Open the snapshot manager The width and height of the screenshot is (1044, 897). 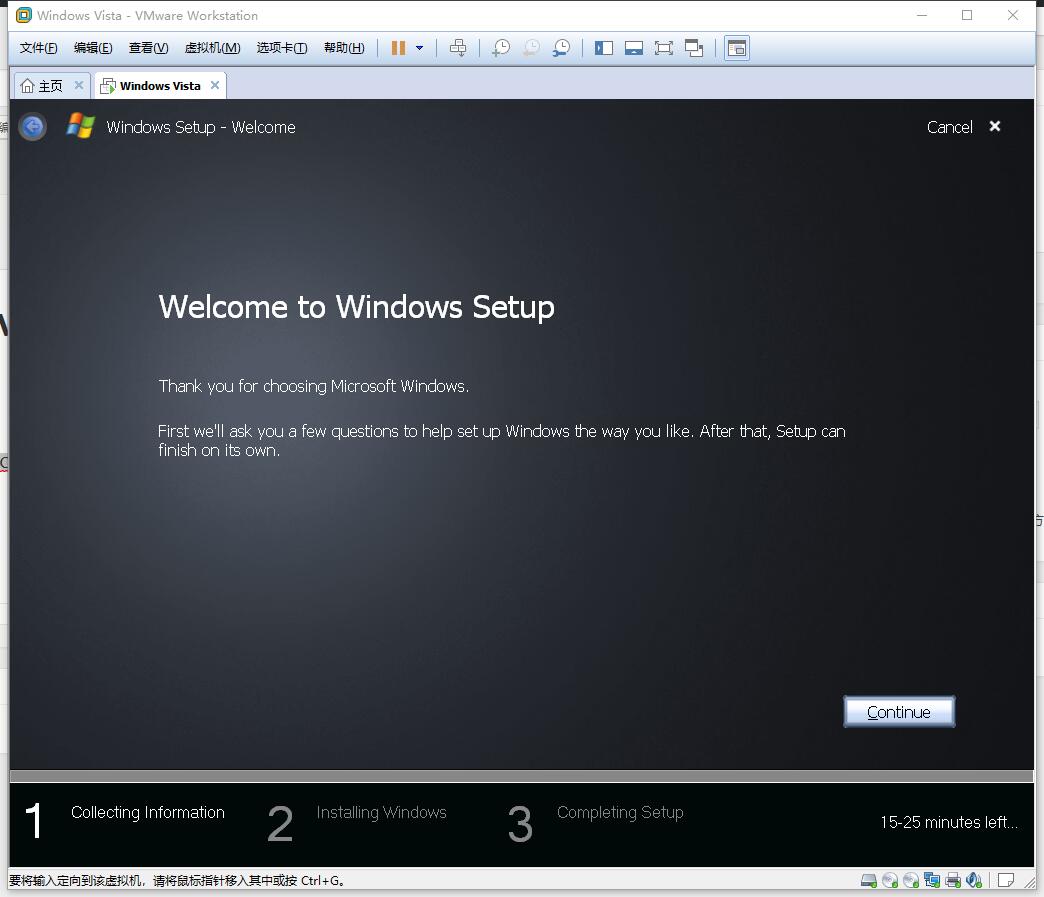(x=561, y=48)
